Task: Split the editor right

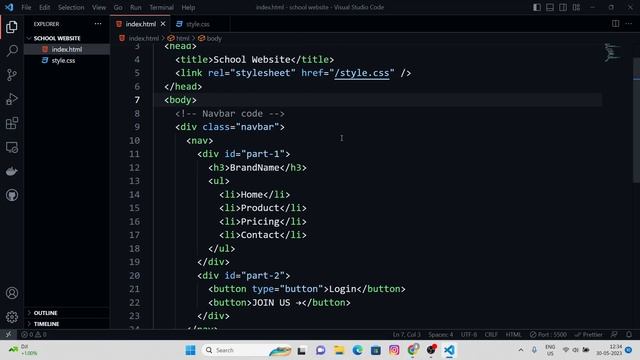Action: [x=616, y=24]
